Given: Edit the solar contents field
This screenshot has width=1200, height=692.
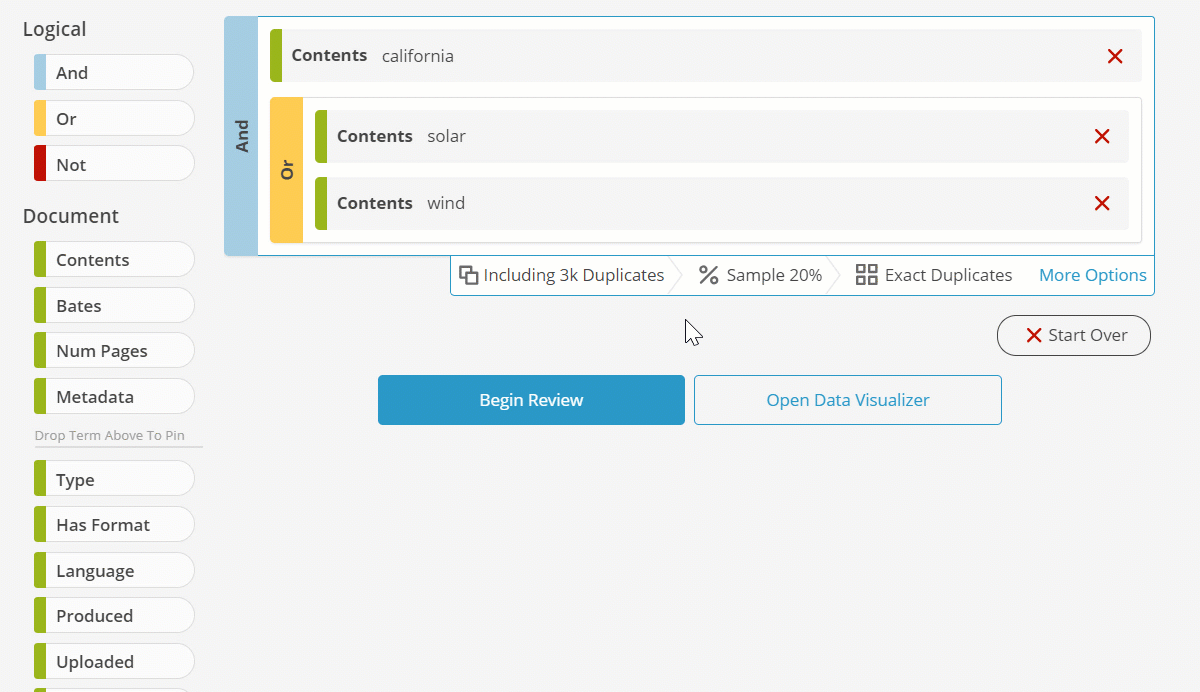Looking at the screenshot, I should (x=446, y=136).
